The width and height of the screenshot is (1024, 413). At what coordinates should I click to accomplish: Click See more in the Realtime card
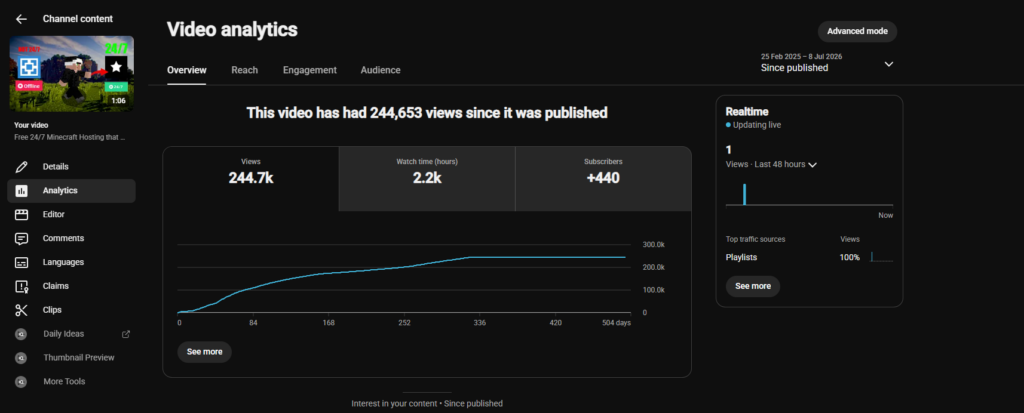click(753, 286)
